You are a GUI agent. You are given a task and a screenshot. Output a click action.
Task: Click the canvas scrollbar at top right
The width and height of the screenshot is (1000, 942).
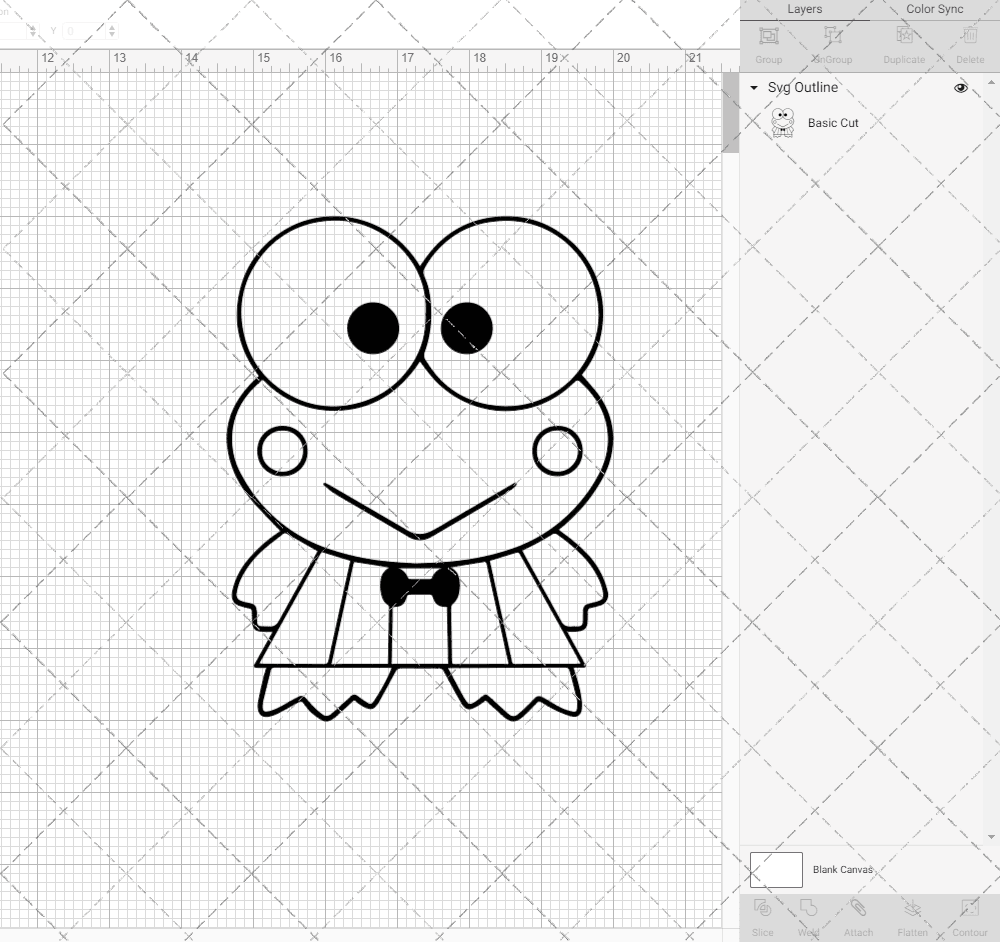(x=730, y=110)
